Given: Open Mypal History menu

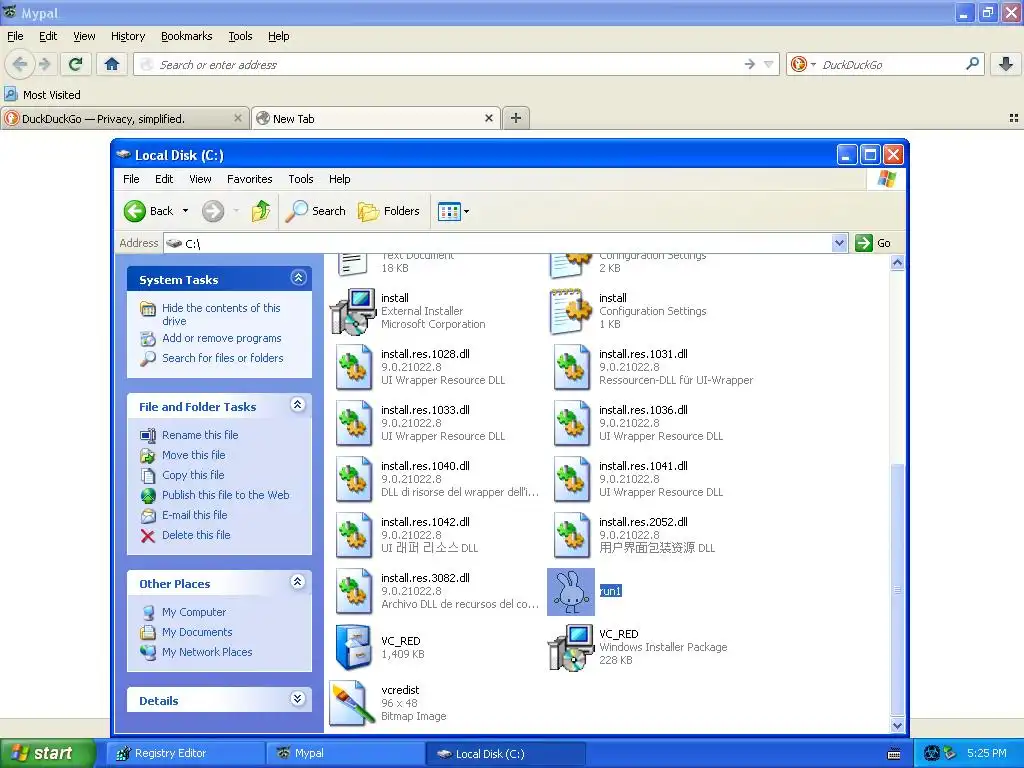Looking at the screenshot, I should click(128, 36).
